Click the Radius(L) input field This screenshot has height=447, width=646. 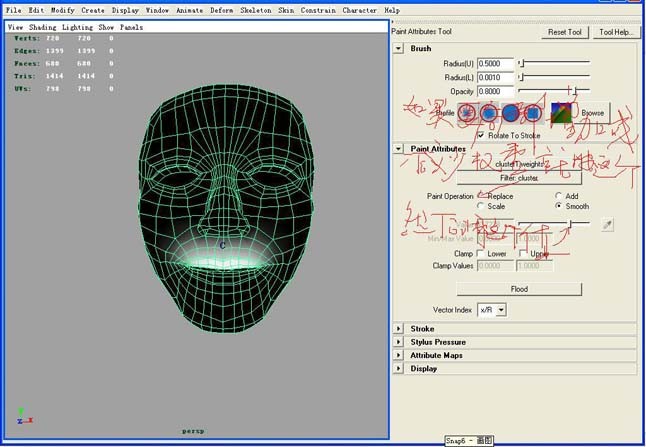(496, 77)
